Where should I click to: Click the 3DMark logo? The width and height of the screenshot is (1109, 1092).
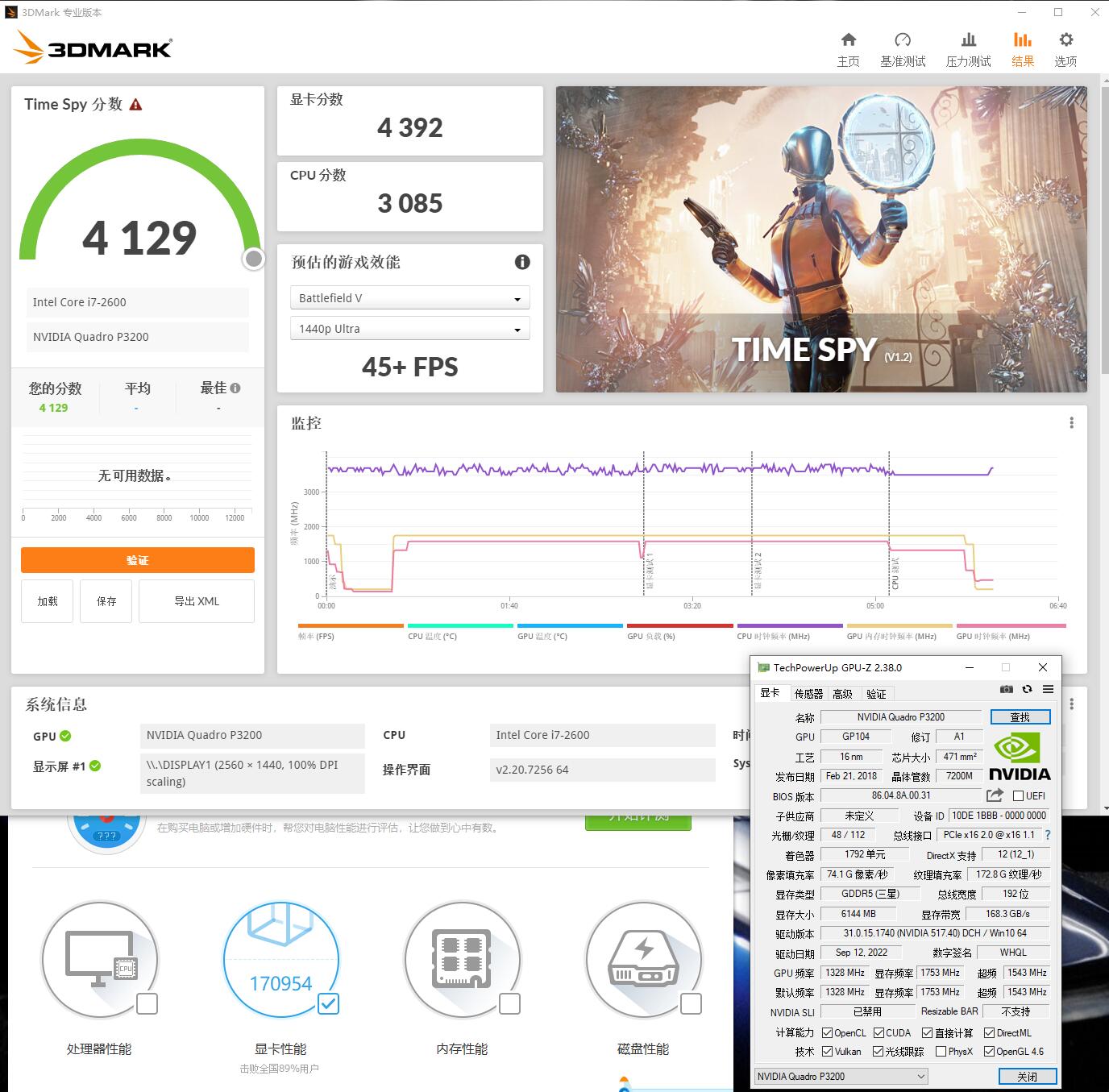point(93,48)
